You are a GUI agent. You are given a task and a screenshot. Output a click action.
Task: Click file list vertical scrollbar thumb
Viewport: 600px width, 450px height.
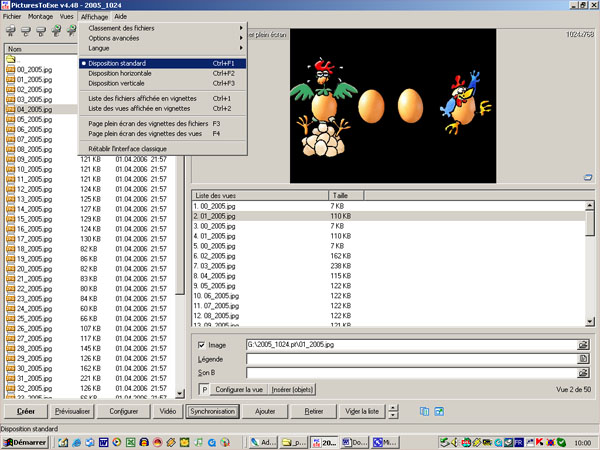click(x=180, y=225)
